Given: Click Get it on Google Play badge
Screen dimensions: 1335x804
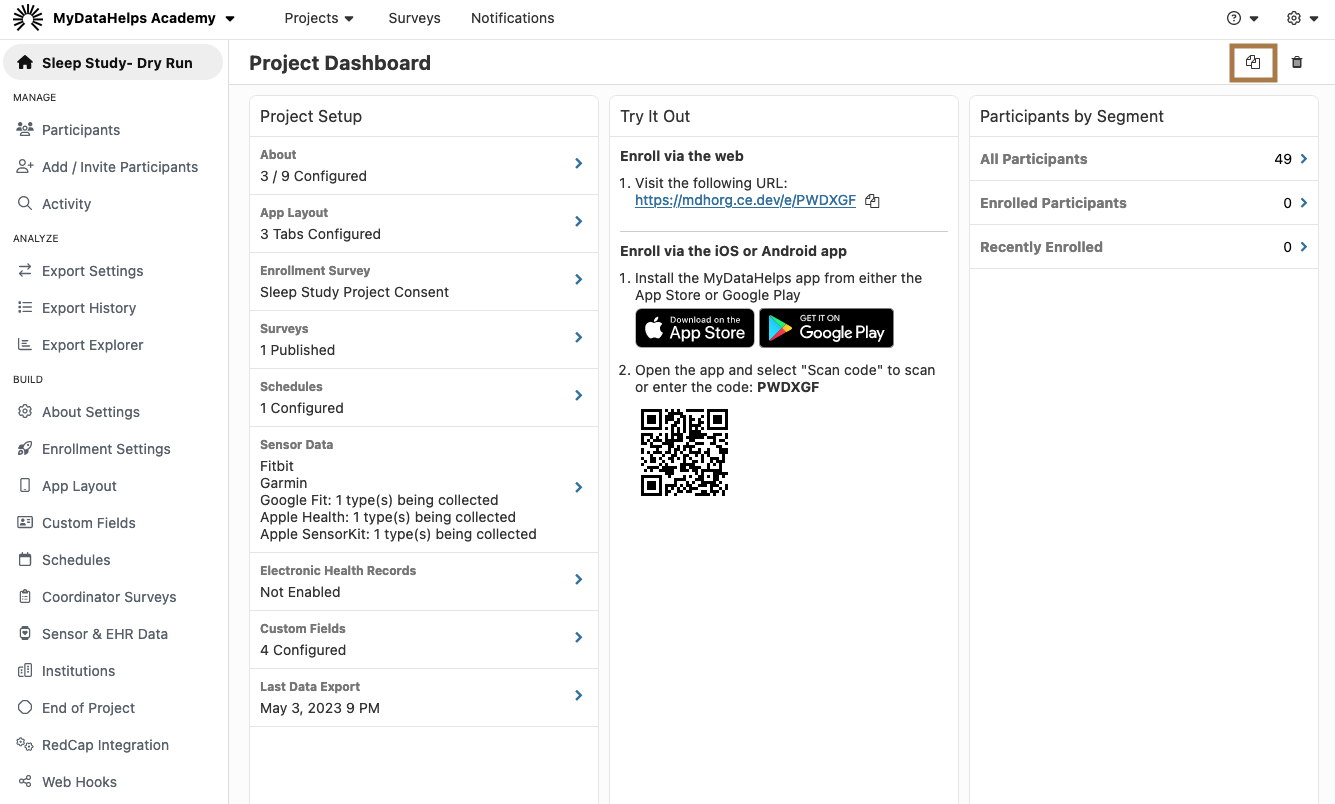Looking at the screenshot, I should [x=826, y=328].
